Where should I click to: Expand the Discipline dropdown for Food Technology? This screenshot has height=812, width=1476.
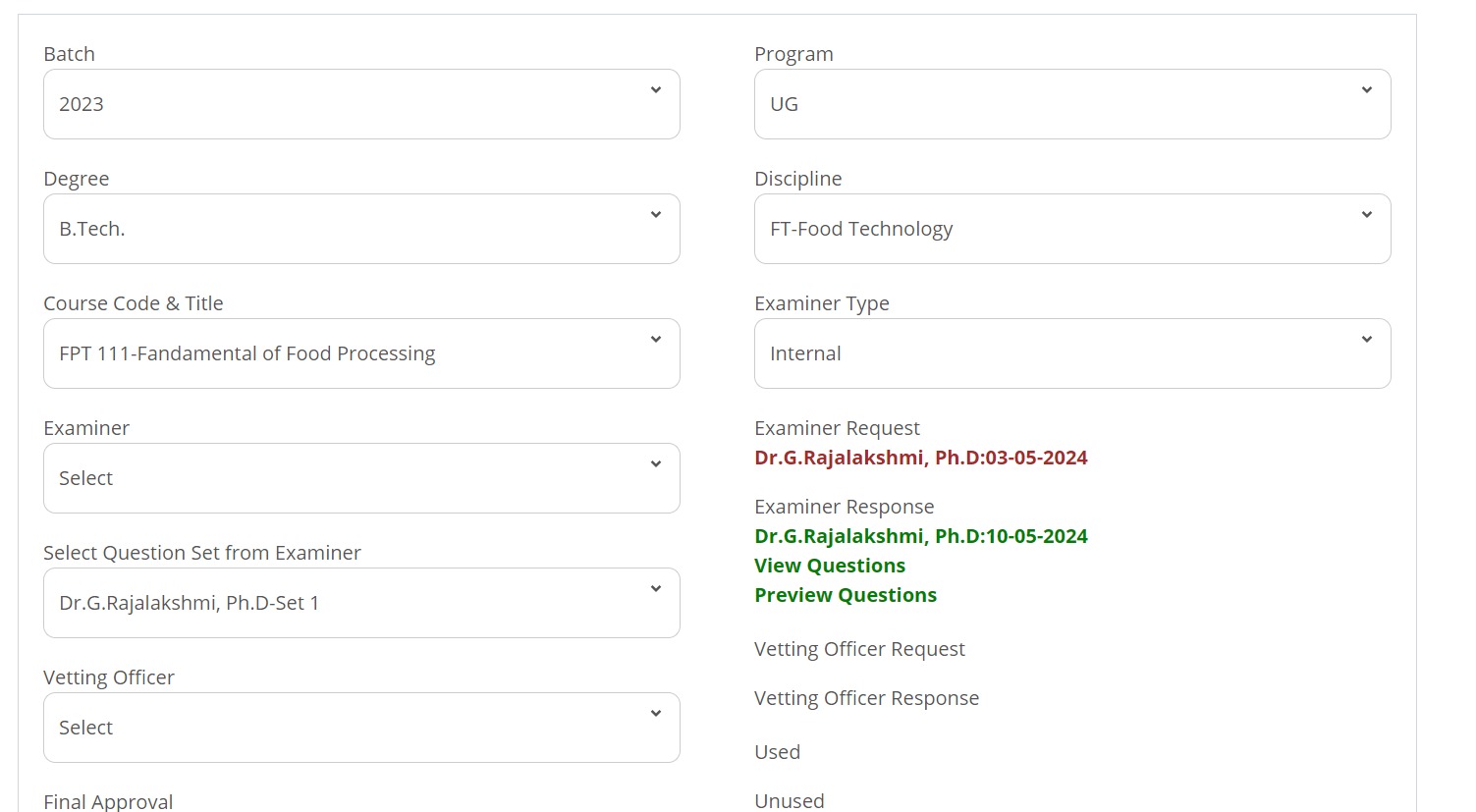1072,229
